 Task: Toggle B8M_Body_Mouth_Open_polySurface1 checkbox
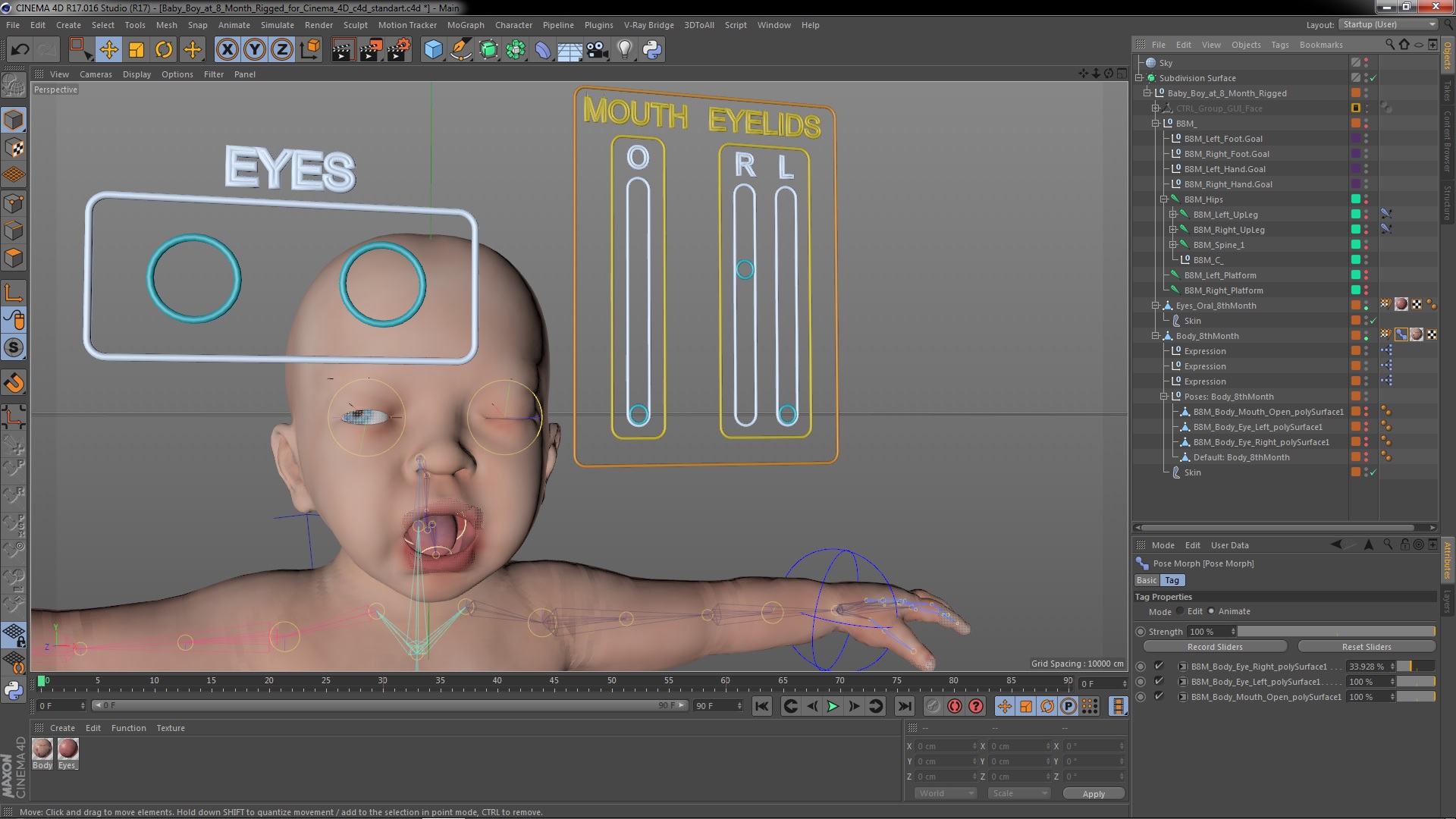(1159, 696)
